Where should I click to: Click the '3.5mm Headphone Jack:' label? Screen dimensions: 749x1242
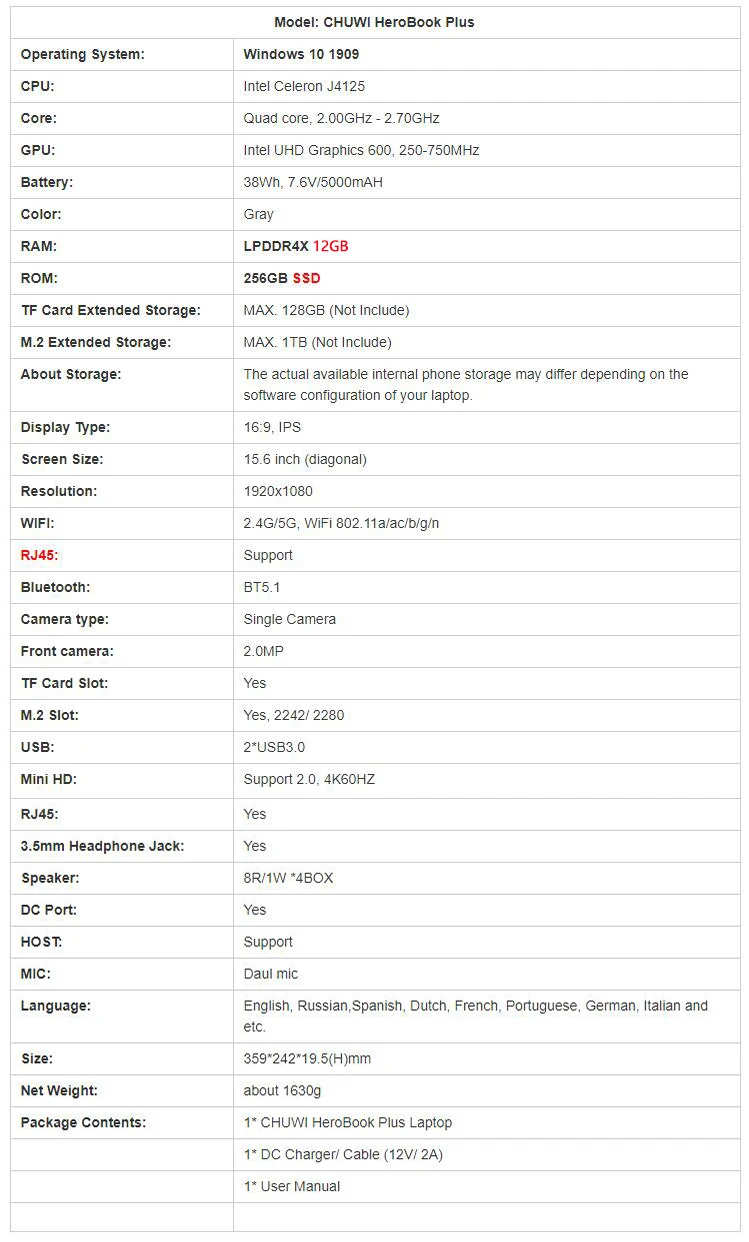pyautogui.click(x=102, y=846)
